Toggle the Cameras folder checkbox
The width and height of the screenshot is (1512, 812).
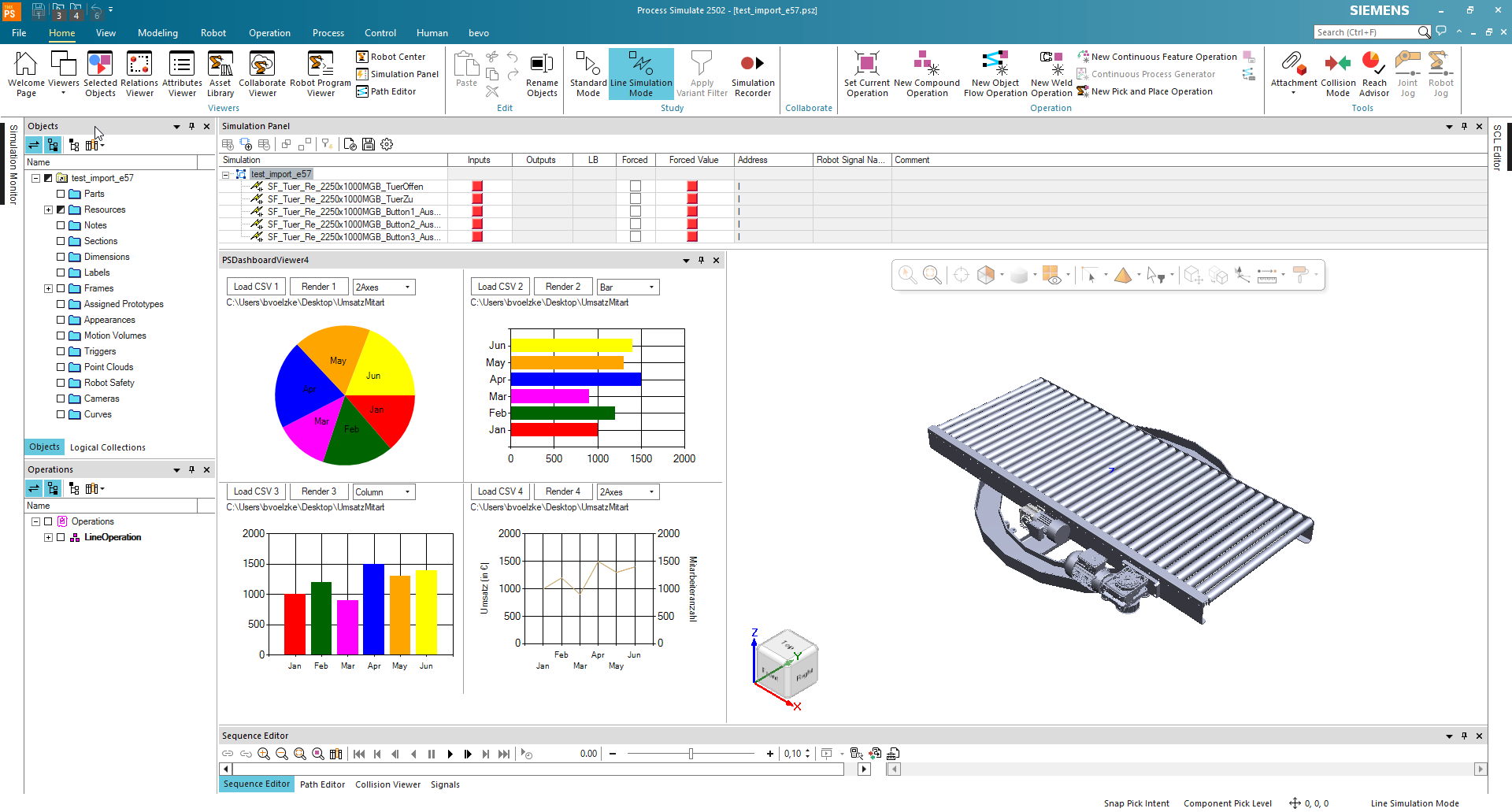coord(61,399)
